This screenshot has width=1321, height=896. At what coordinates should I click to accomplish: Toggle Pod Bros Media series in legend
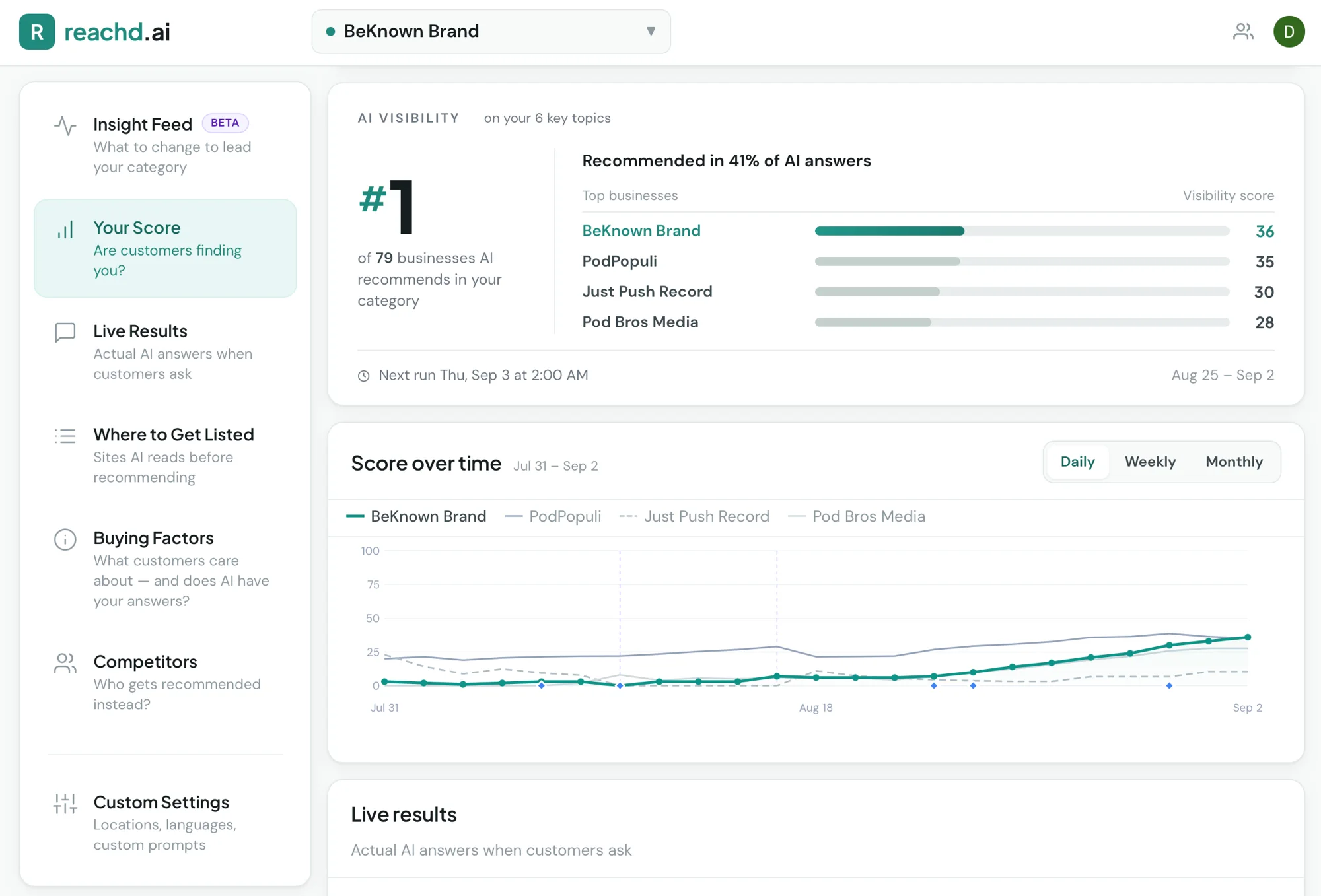coord(857,516)
